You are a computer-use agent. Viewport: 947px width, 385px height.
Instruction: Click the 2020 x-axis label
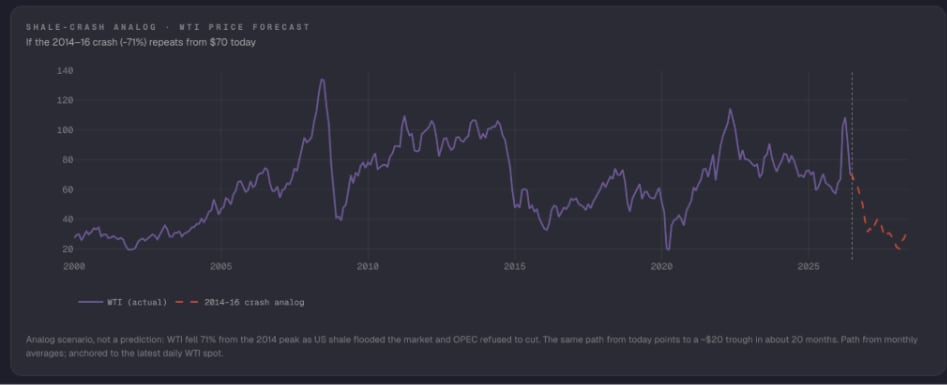(x=661, y=267)
